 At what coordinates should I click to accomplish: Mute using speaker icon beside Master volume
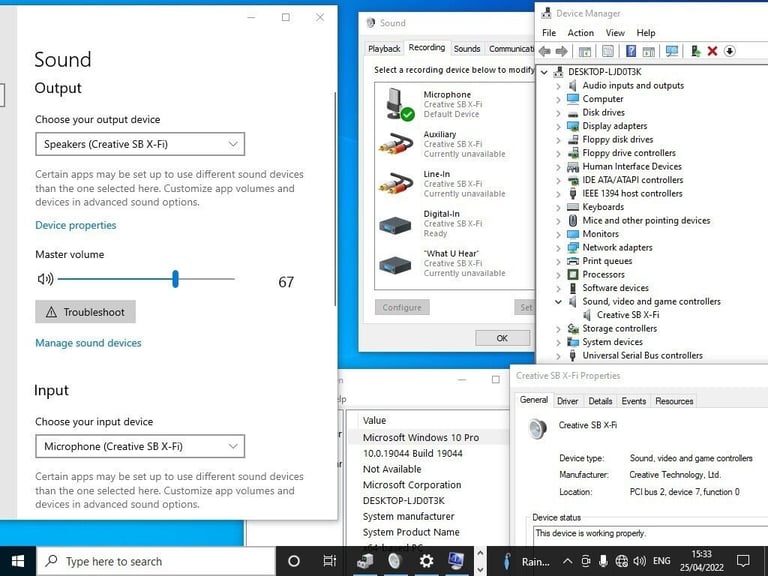pos(45,279)
